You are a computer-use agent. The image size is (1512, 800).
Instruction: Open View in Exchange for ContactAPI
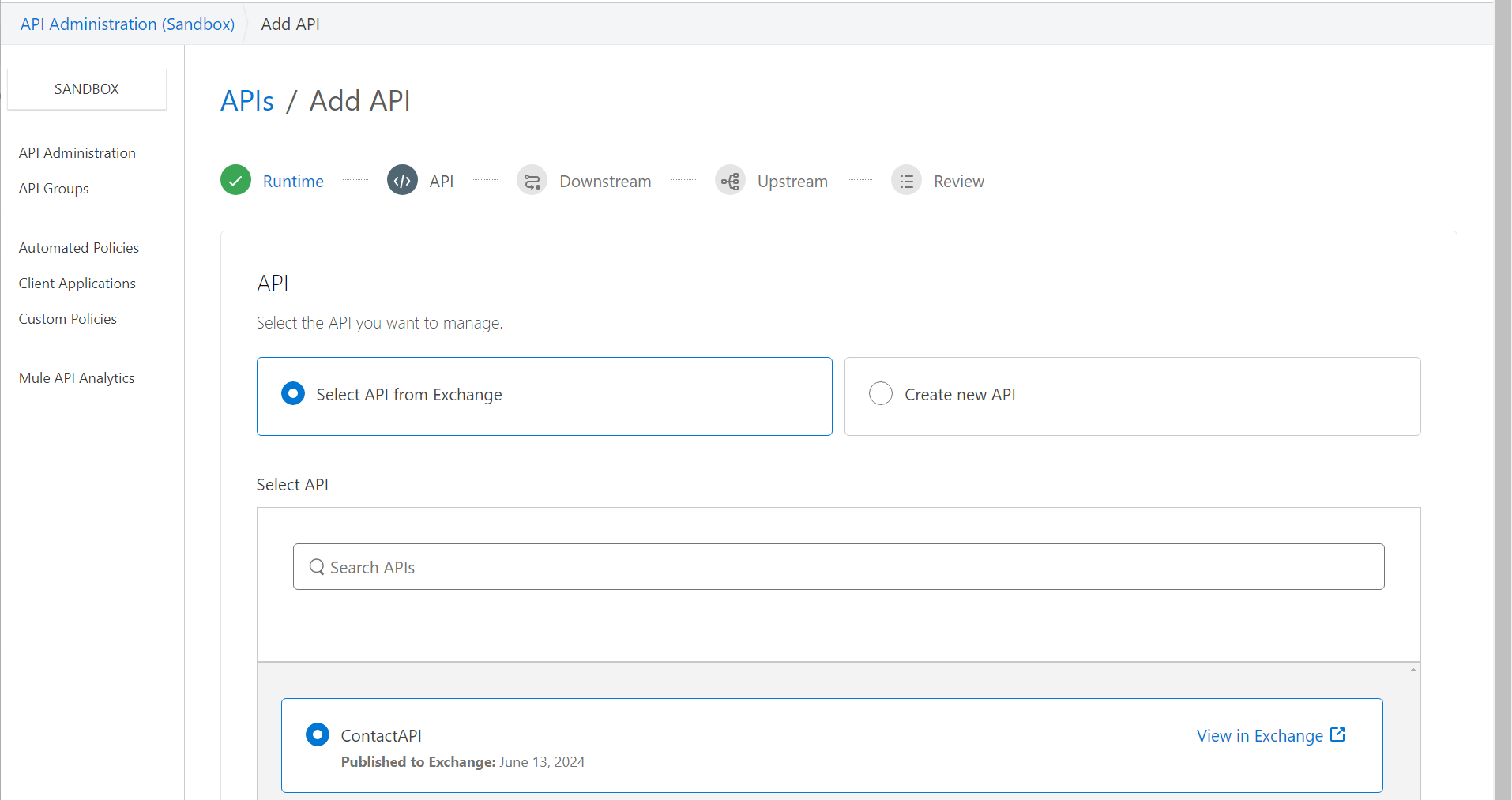tap(1259, 735)
